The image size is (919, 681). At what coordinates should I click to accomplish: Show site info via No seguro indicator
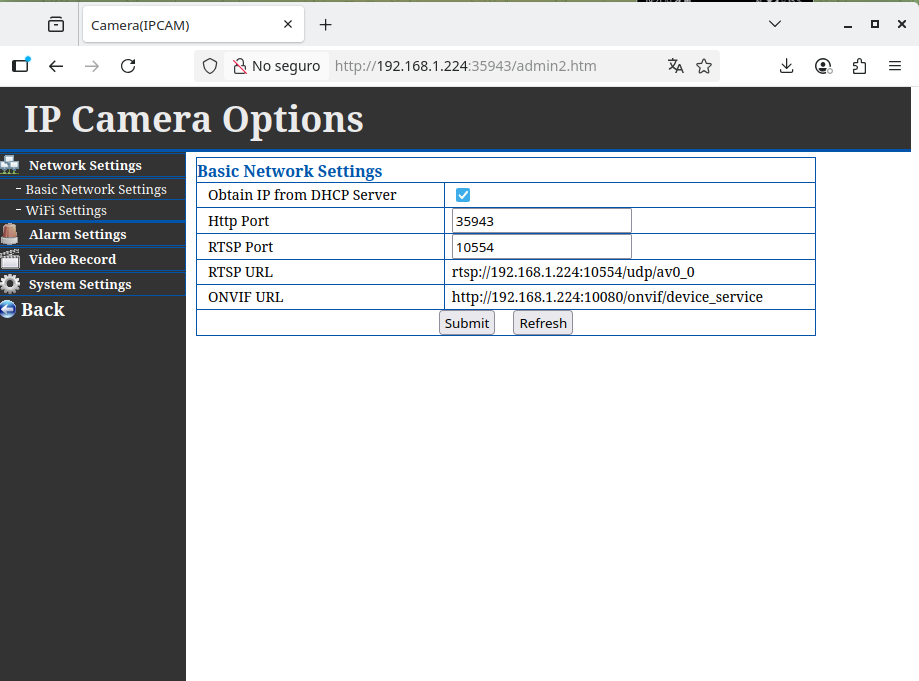[276, 66]
